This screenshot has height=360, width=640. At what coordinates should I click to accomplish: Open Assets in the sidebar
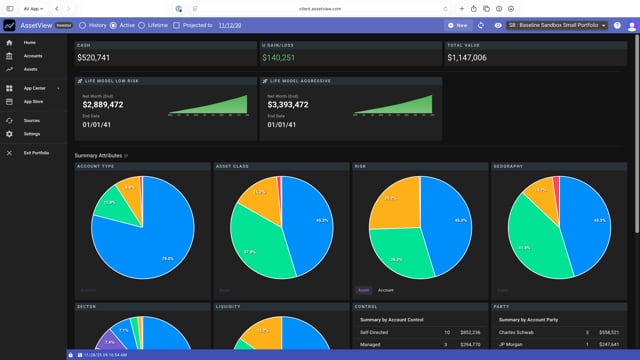(31, 69)
